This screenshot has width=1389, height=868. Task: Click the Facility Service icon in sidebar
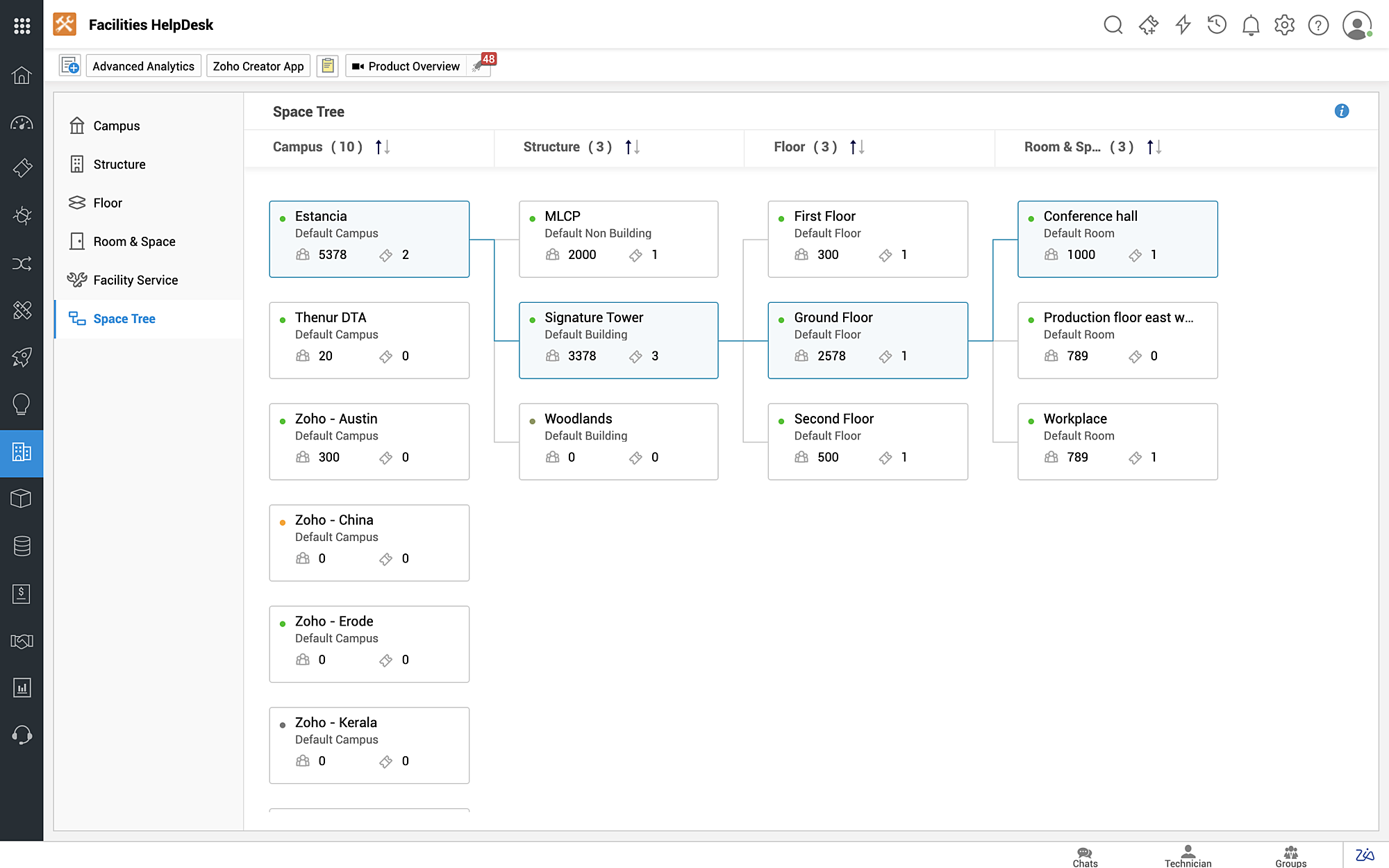[x=77, y=280]
